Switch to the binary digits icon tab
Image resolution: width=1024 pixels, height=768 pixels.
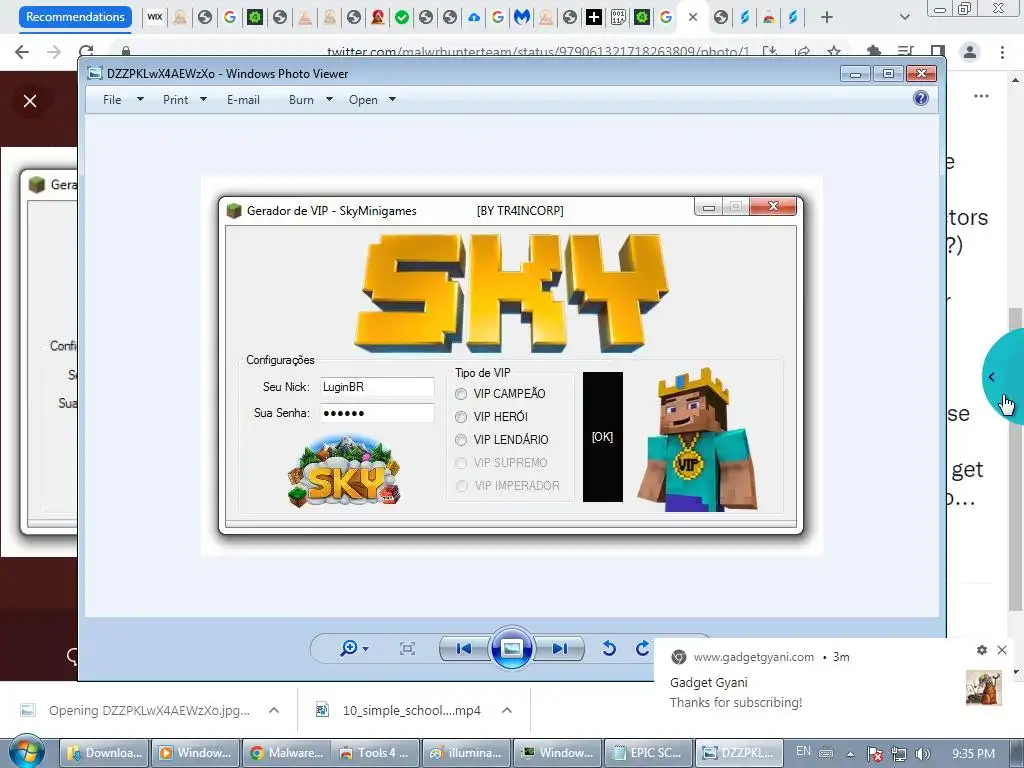click(x=618, y=17)
